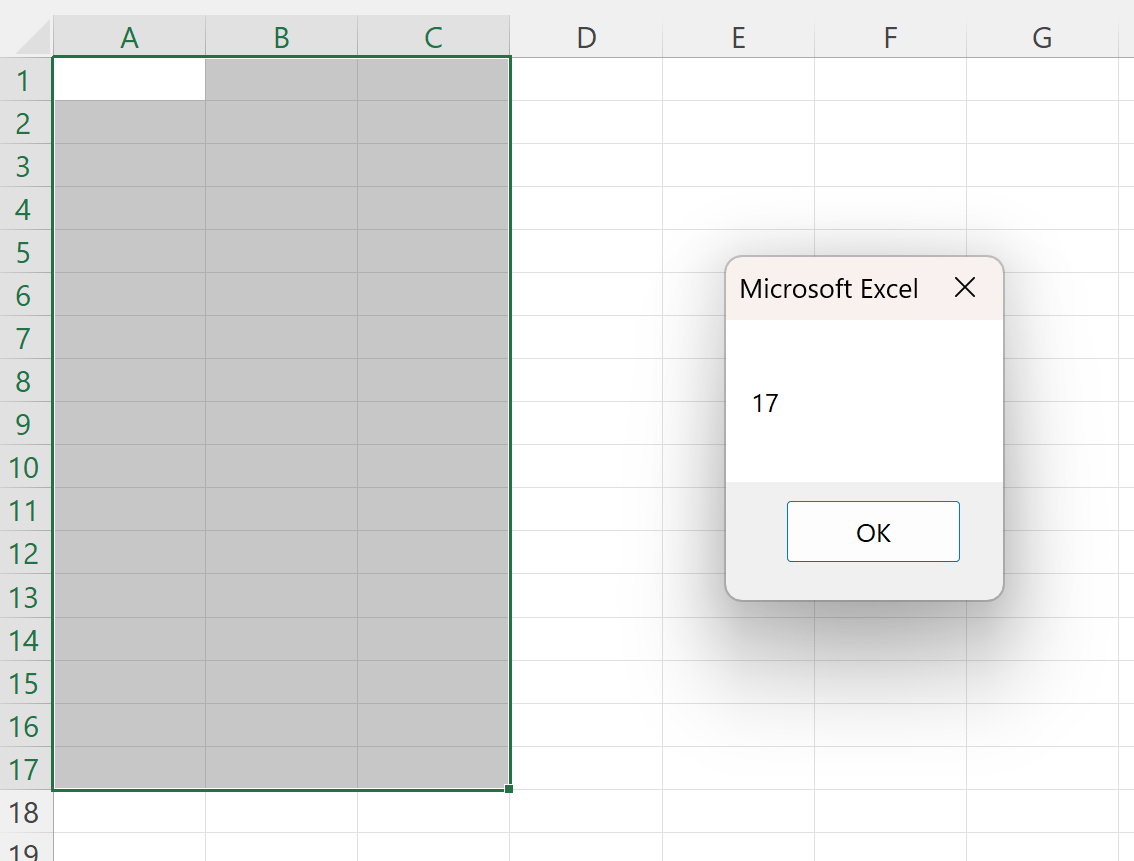Click cell D1

(586, 80)
